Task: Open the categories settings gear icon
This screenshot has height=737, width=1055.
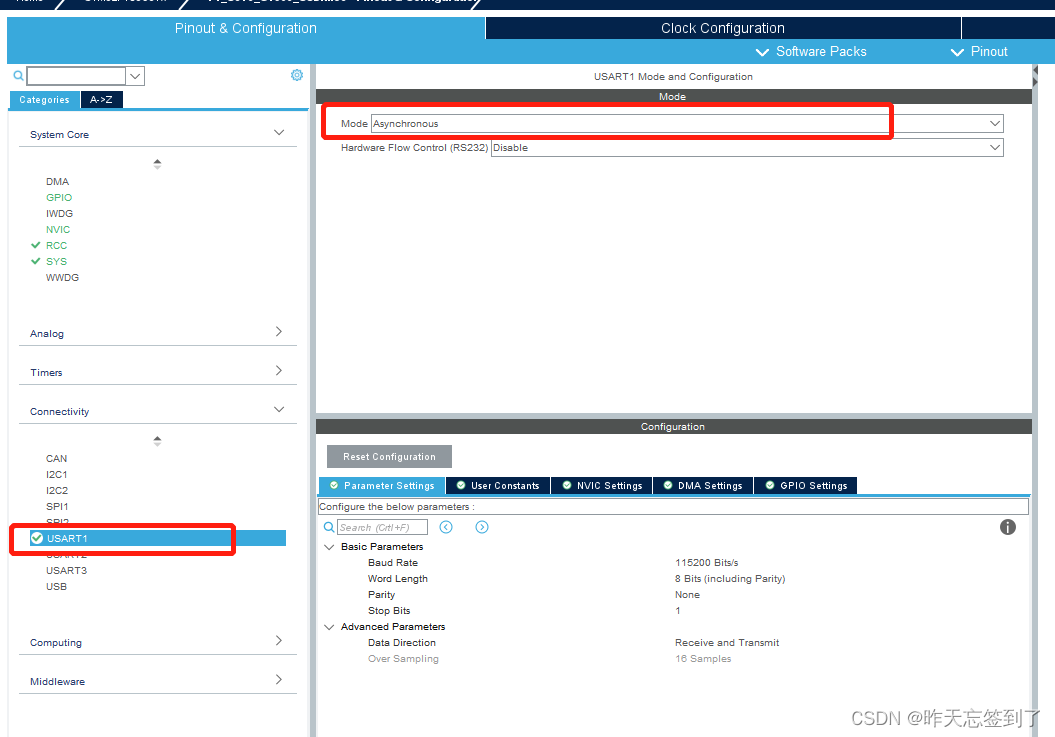Action: [297, 75]
